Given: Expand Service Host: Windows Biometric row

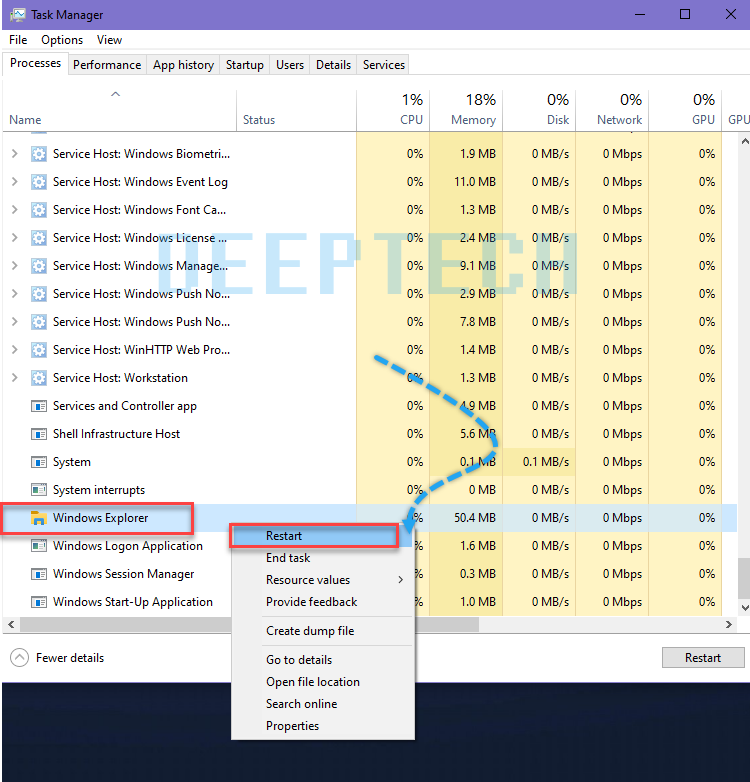Looking at the screenshot, I should coord(14,154).
